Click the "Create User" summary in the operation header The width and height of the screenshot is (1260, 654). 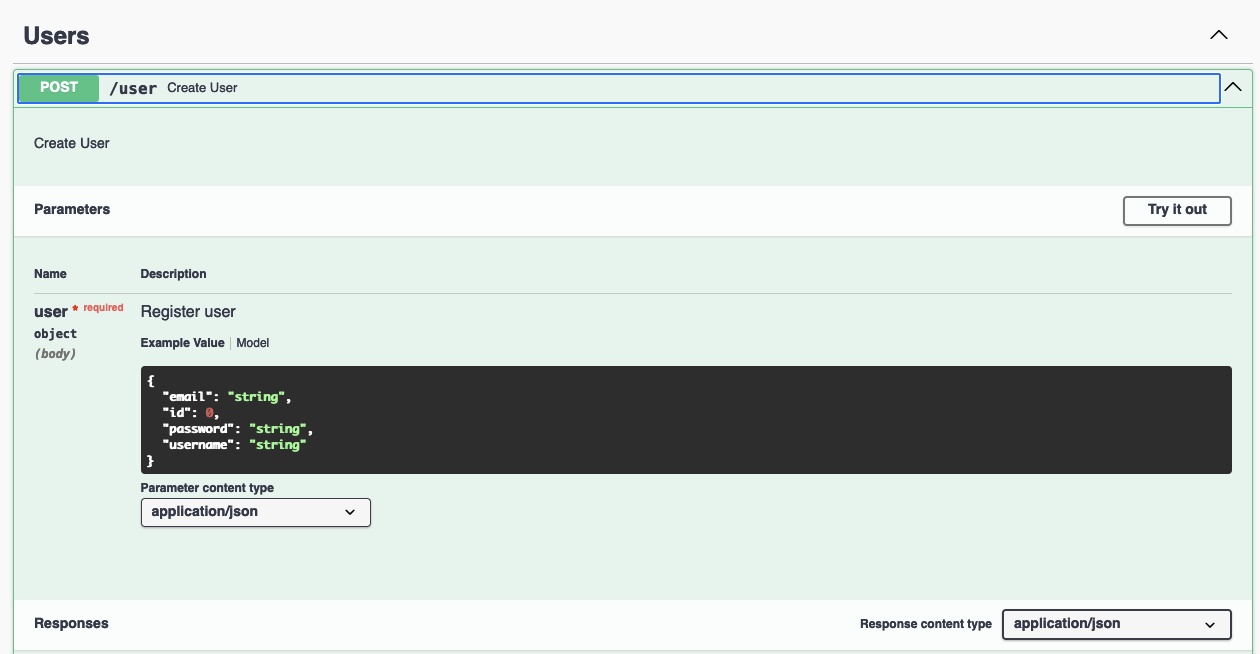pos(202,88)
